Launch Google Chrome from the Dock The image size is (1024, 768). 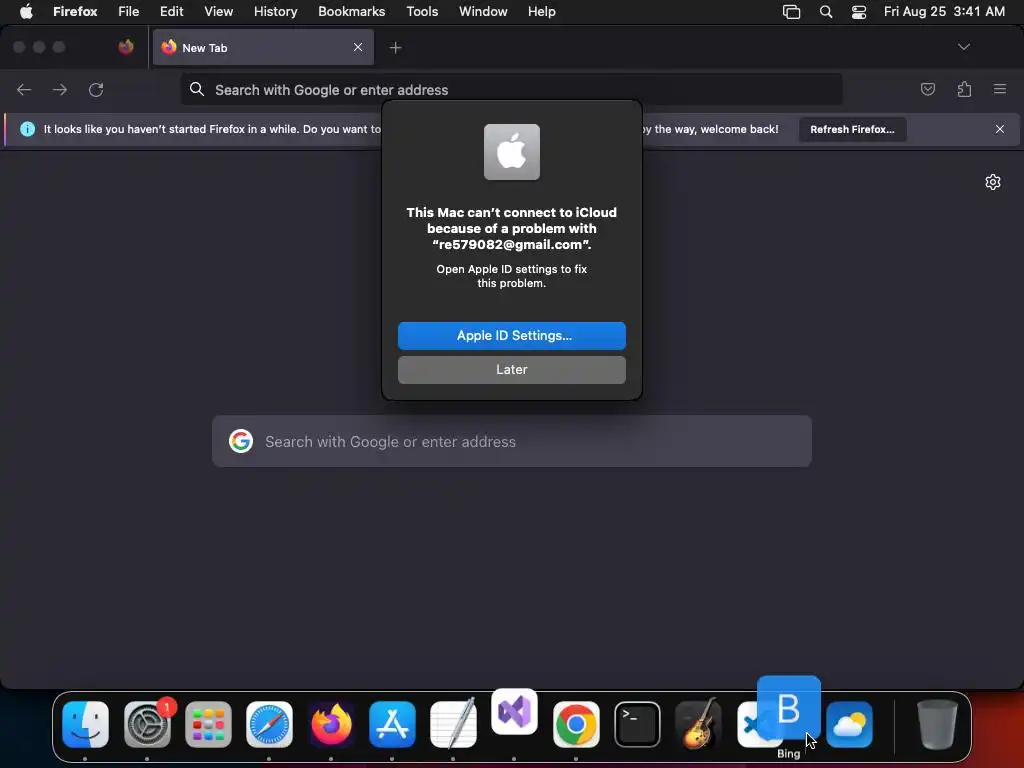(x=576, y=724)
